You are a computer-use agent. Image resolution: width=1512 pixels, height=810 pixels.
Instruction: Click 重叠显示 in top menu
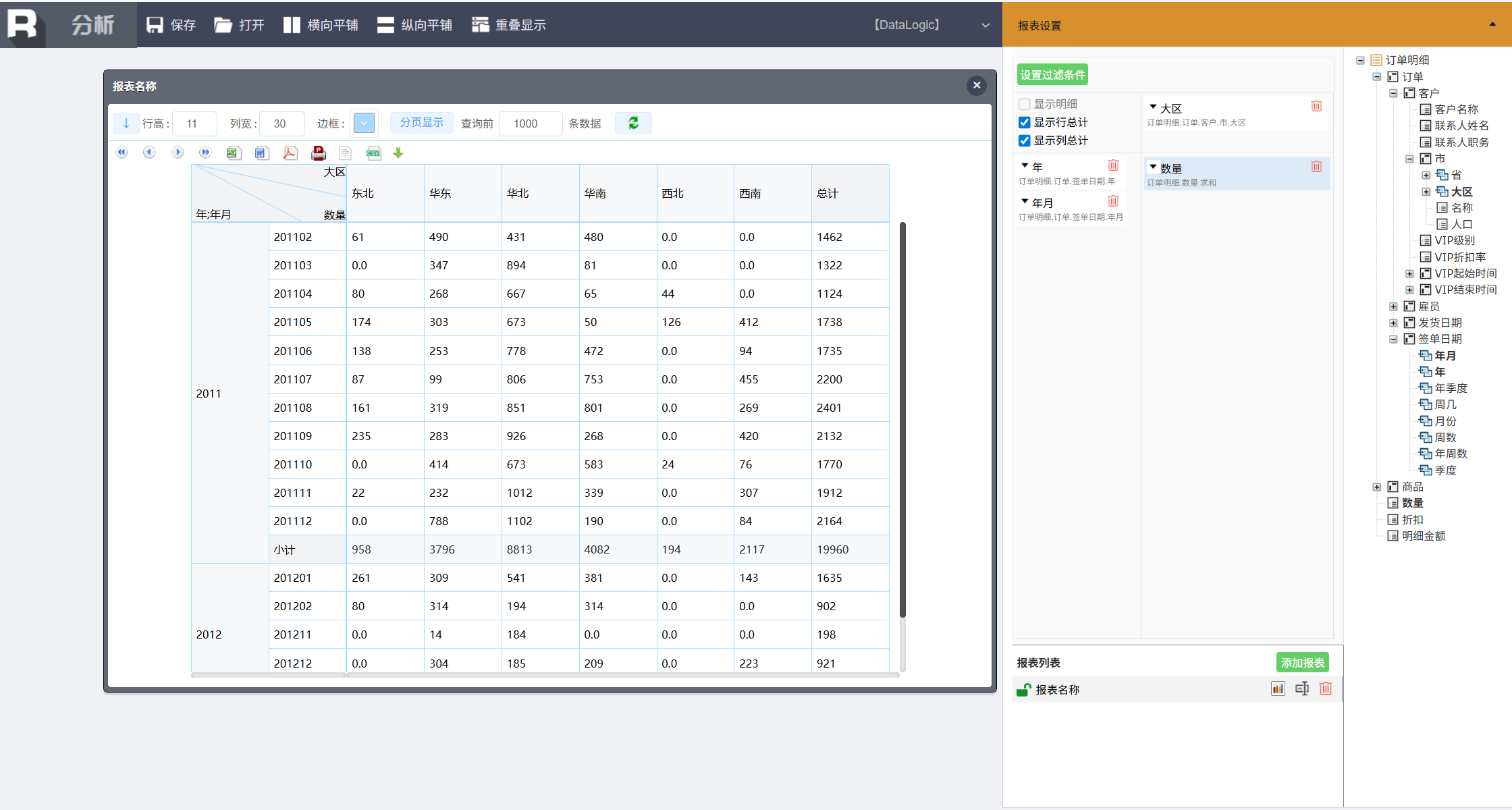(508, 25)
